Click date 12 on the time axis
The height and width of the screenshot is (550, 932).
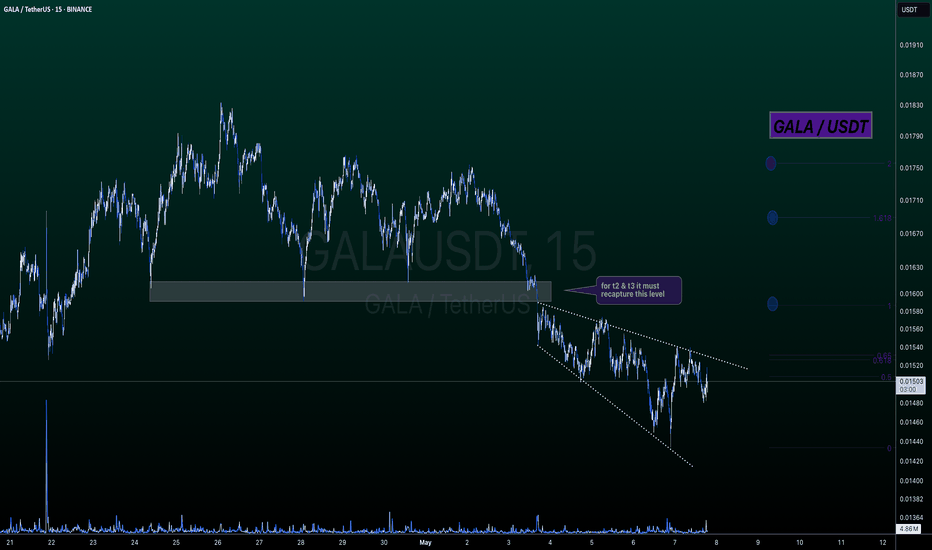point(883,542)
